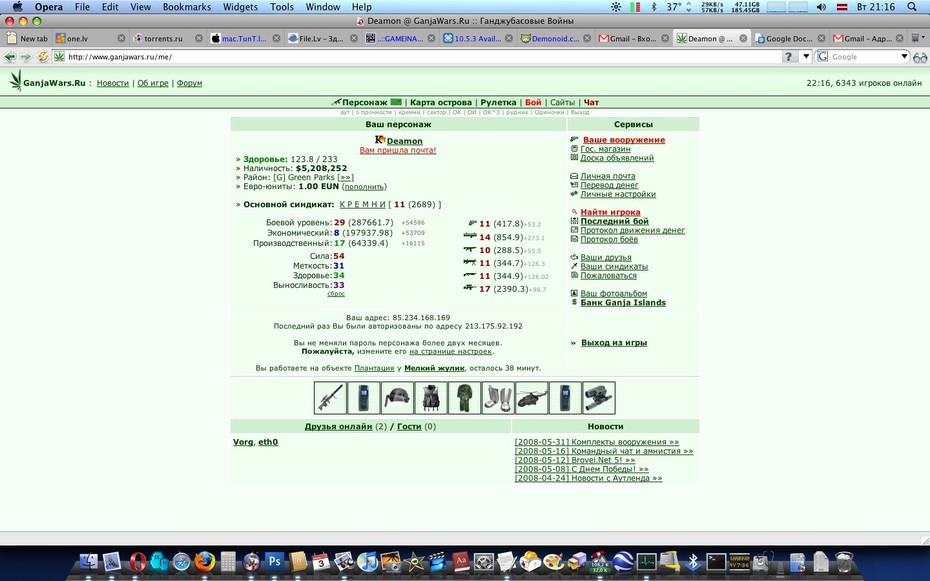Image resolution: width=930 pixels, height=581 pixels.
Task: Open the closed tabs trash dropdown
Action: (917, 39)
